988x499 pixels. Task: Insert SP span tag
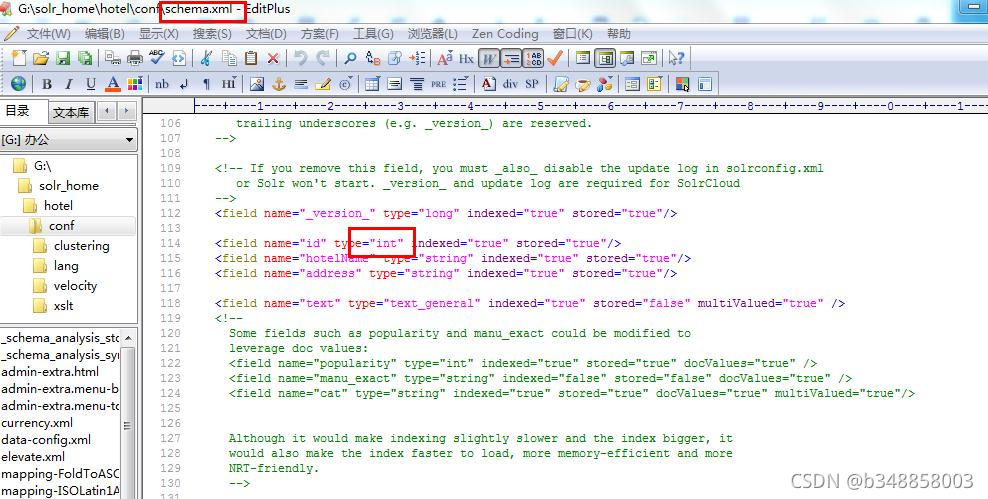pos(532,83)
